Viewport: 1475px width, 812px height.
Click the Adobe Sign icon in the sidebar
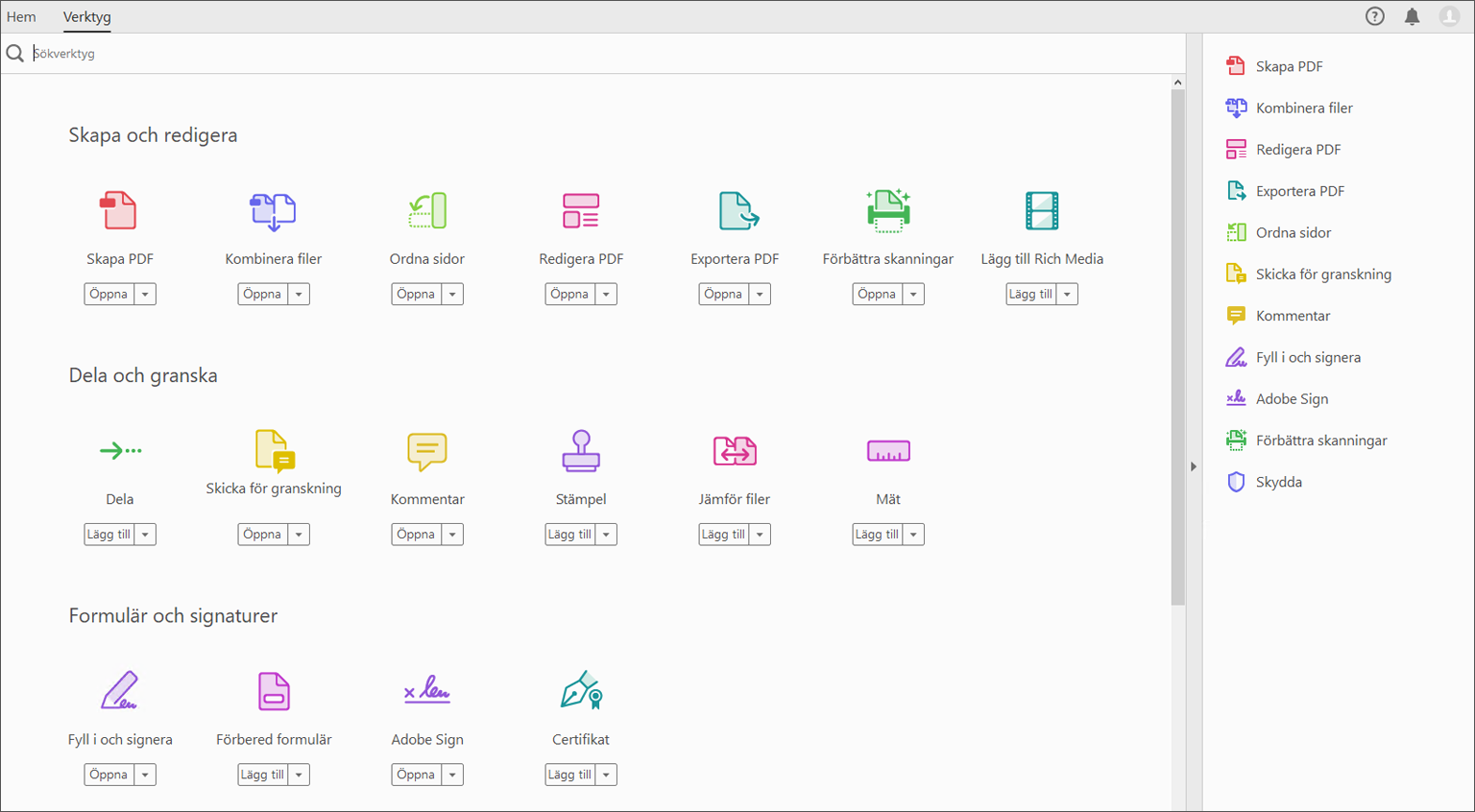1236,398
